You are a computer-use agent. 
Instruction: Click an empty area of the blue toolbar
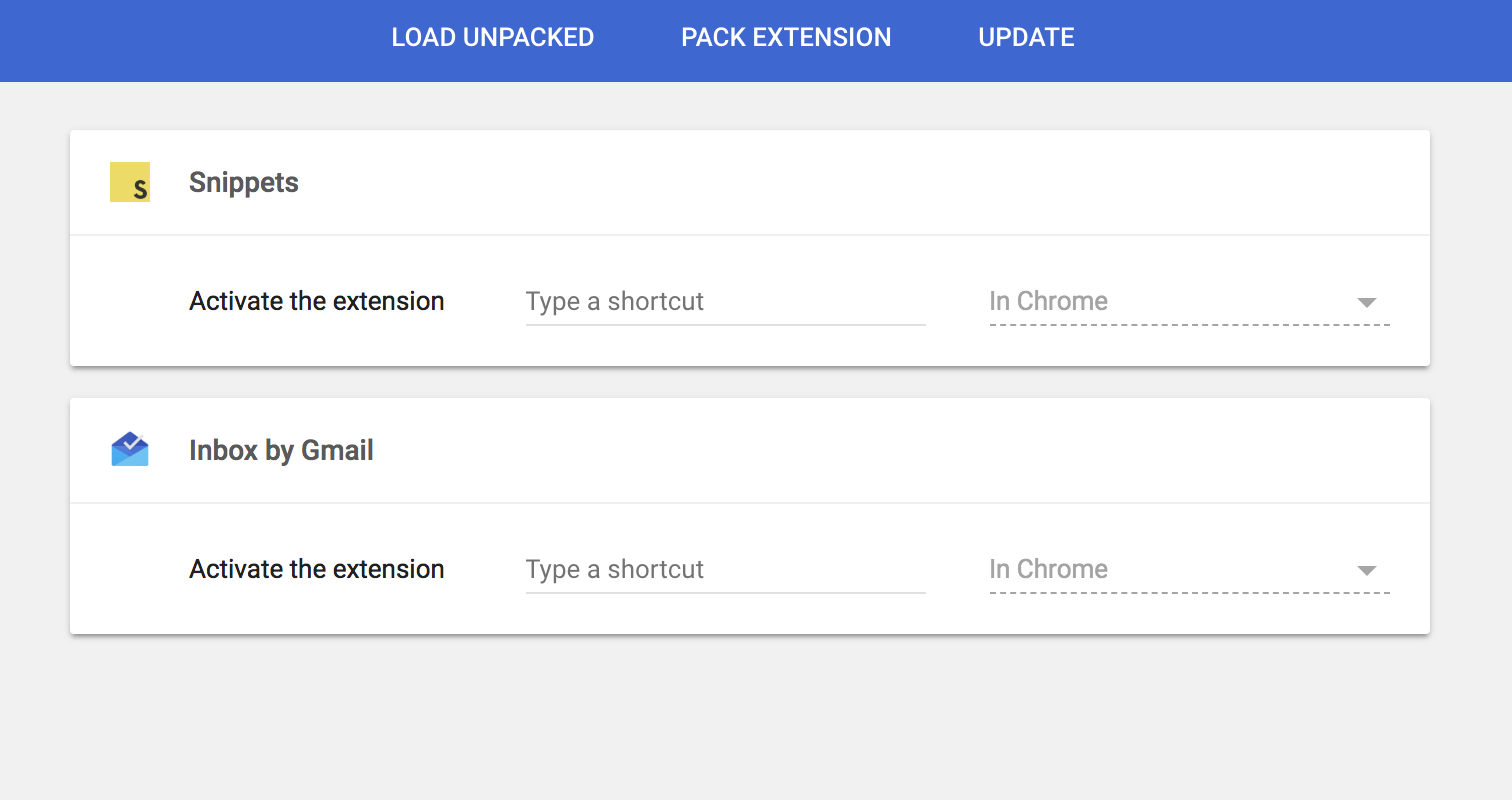click(1300, 40)
